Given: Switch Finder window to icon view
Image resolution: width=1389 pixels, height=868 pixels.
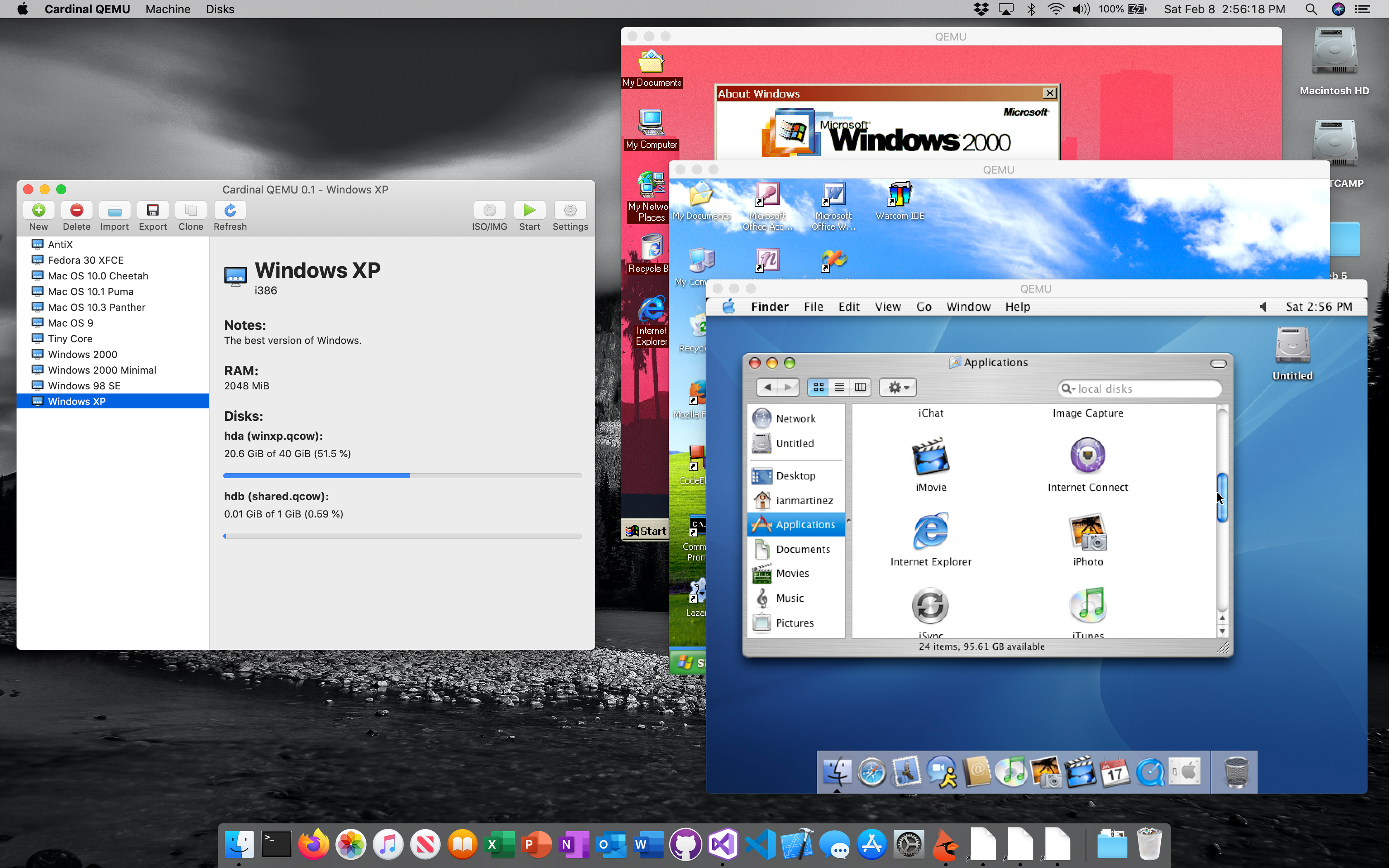Looking at the screenshot, I should pyautogui.click(x=819, y=388).
